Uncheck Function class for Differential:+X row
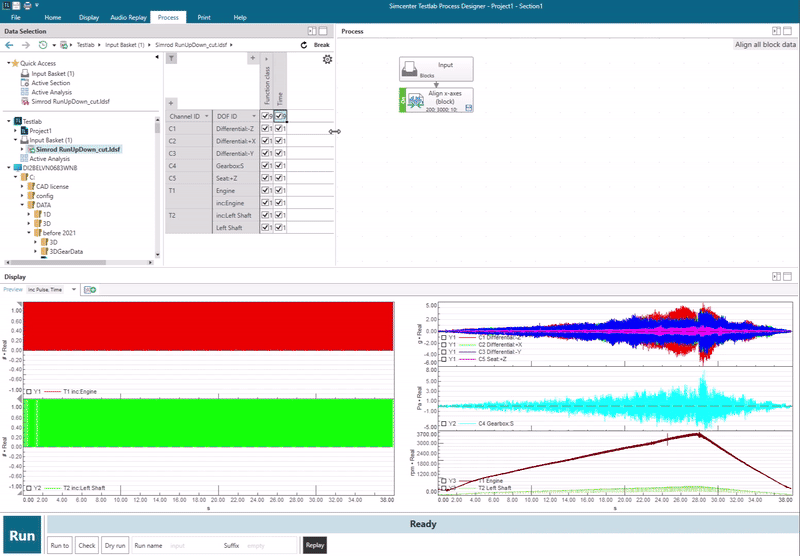 tap(265, 141)
